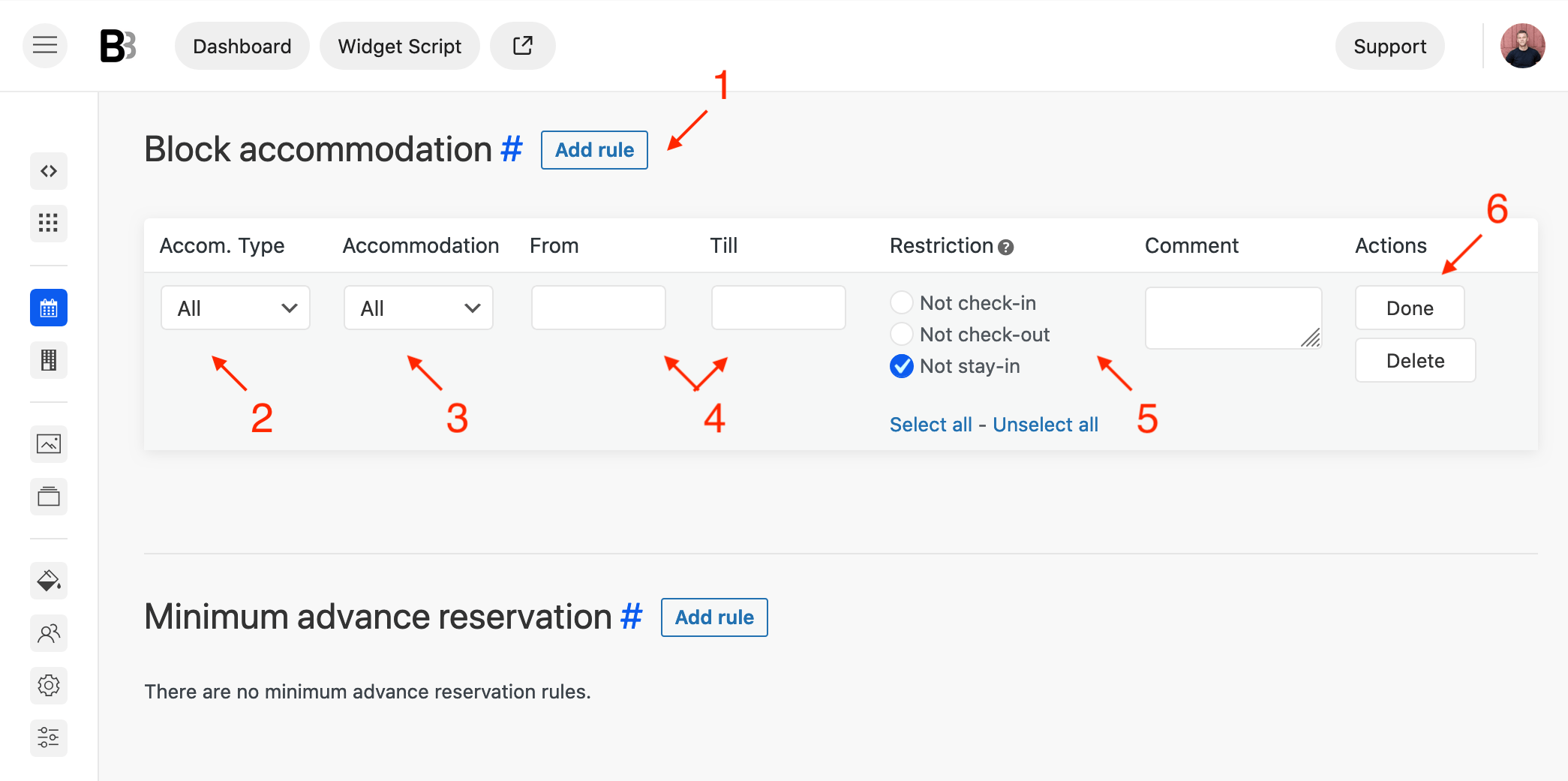Open the building sidebar icon
The image size is (1568, 781).
(49, 360)
